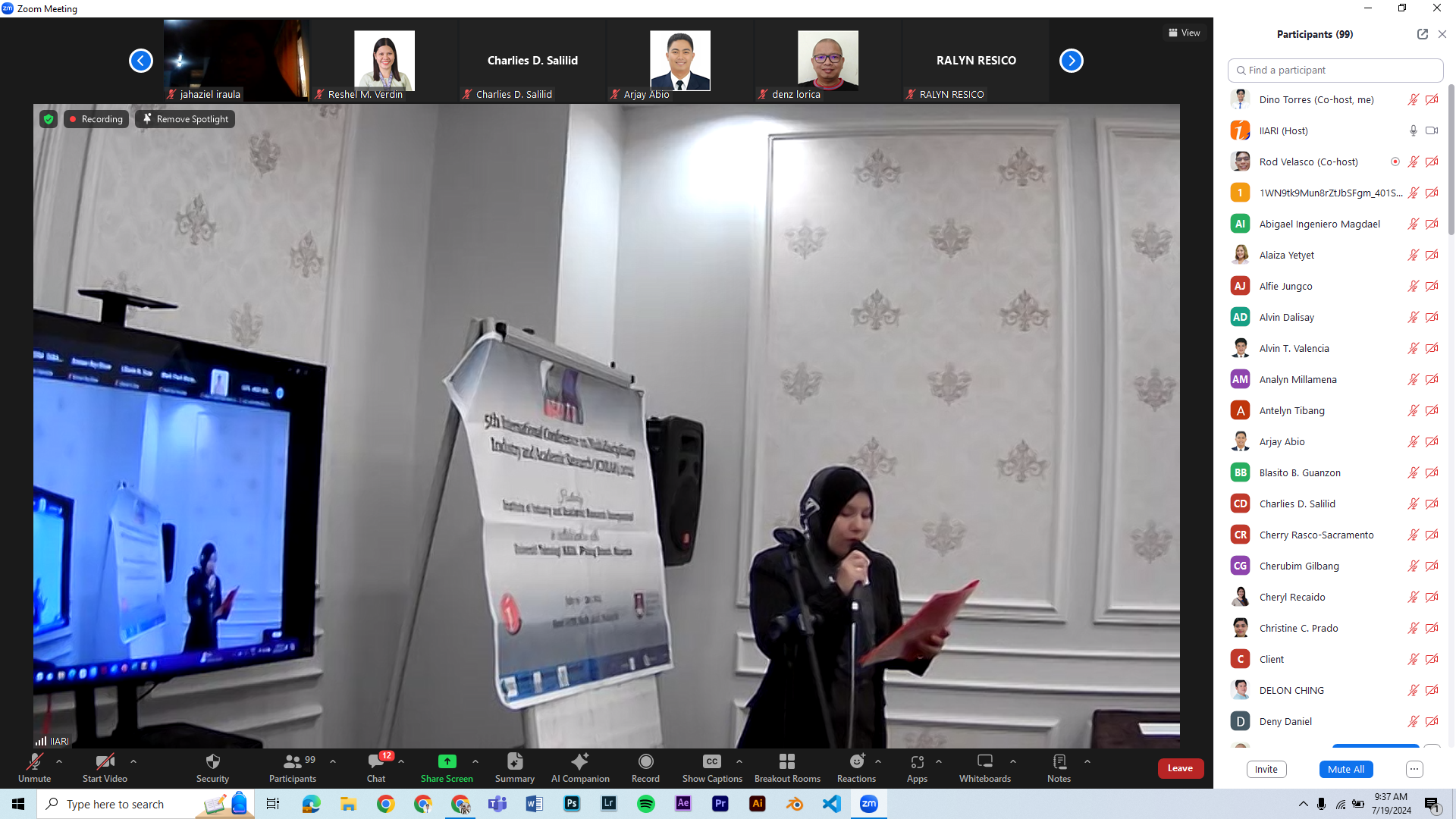Pop out the Participants panel
The image size is (1456, 819).
click(x=1422, y=34)
